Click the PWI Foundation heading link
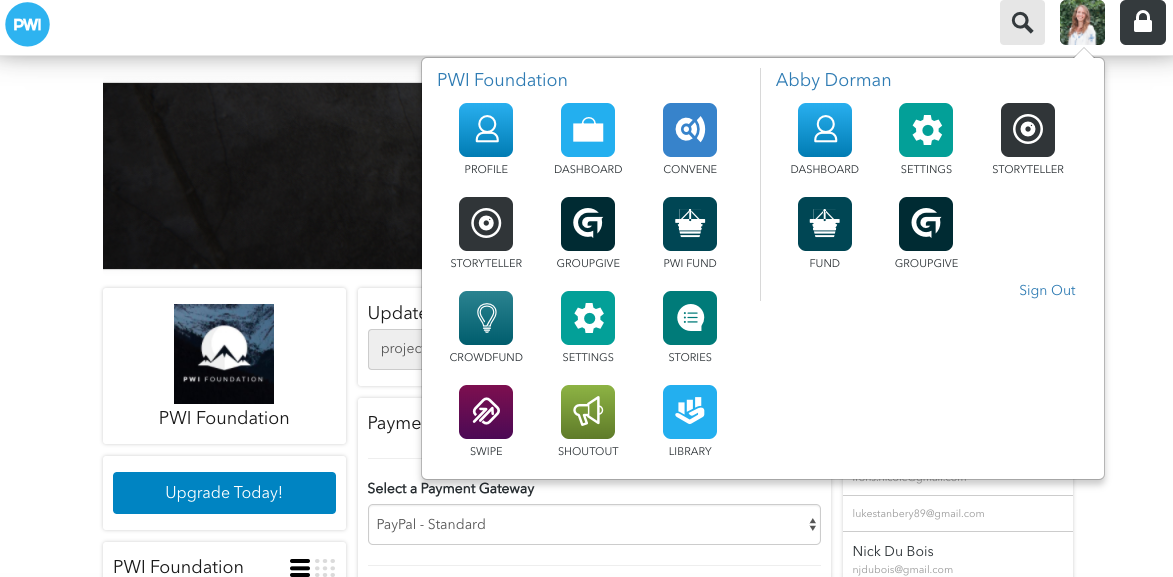 click(x=502, y=80)
